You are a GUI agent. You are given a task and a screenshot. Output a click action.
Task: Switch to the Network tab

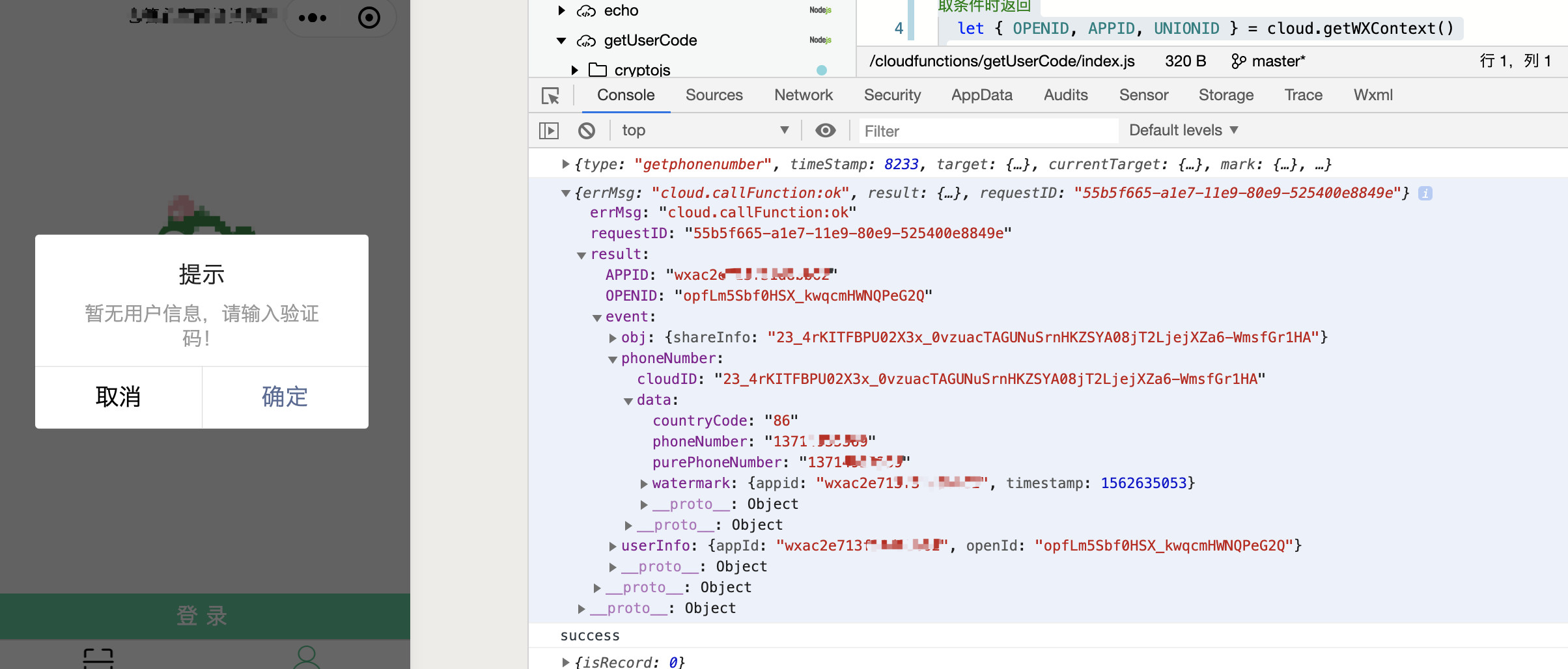803,95
